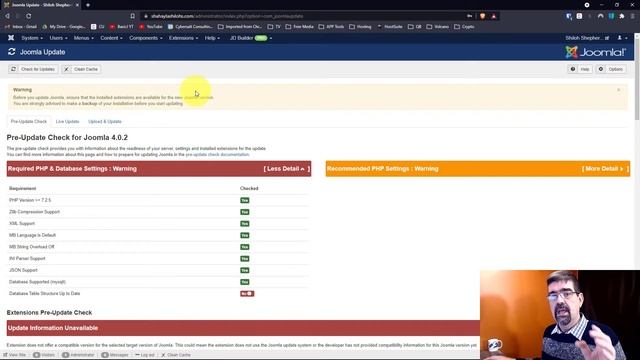Expand Recommended PHP Settings with More Detail
The width and height of the screenshot is (640, 360).
[x=605, y=169]
